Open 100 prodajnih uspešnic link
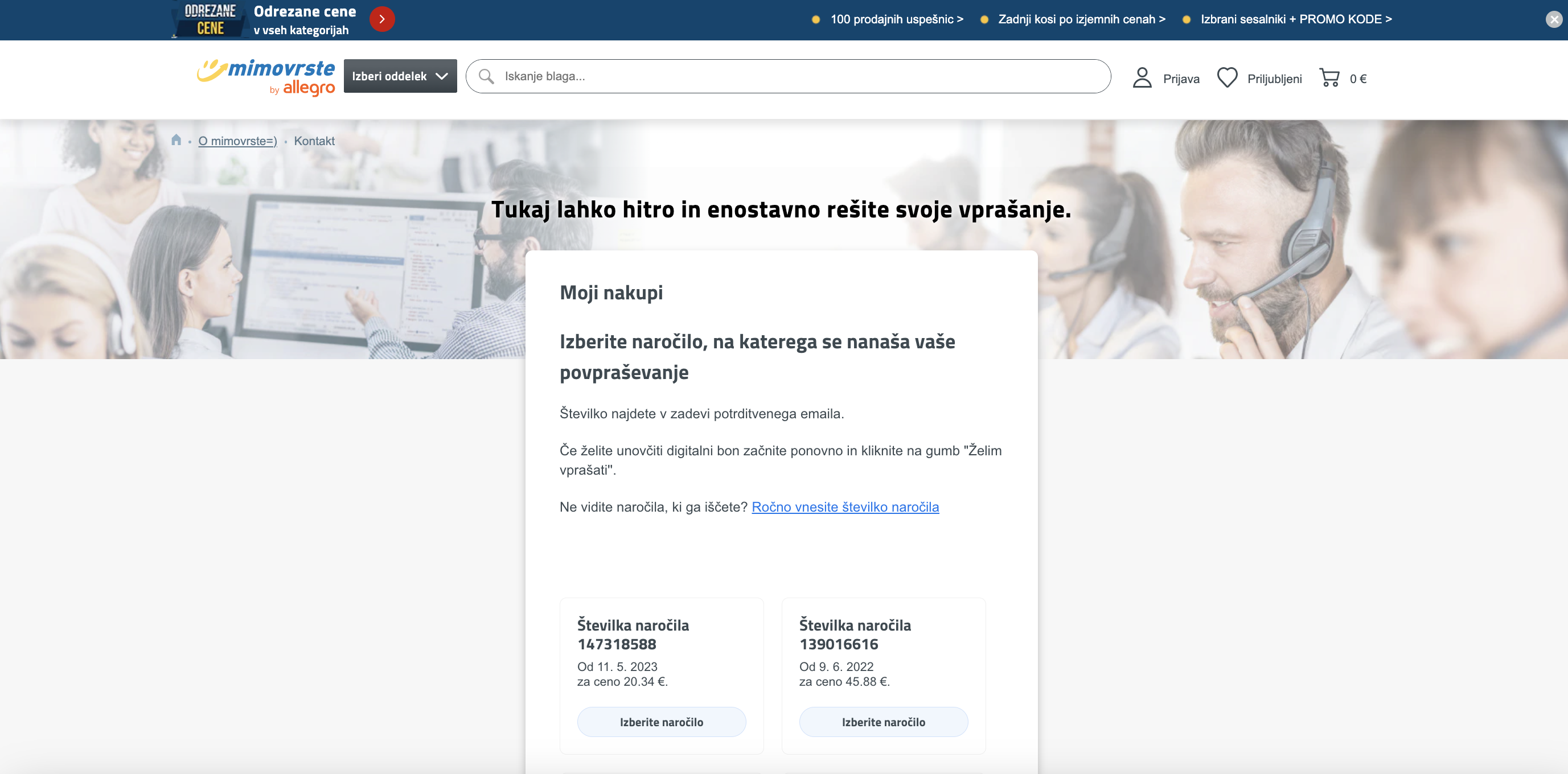Image resolution: width=1568 pixels, height=774 pixels. click(x=896, y=19)
